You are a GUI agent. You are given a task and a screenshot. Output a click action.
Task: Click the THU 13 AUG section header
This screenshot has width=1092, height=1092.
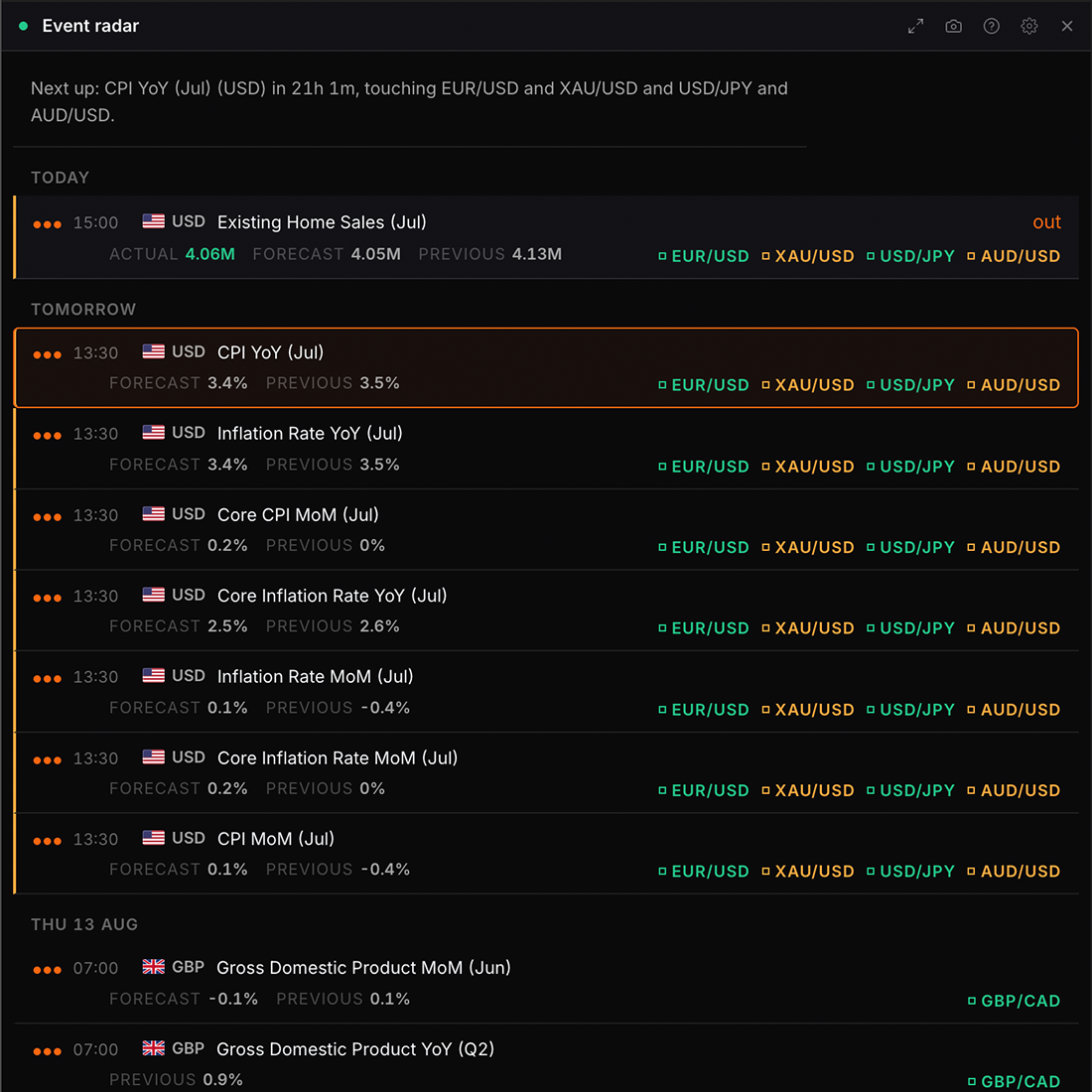[84, 924]
